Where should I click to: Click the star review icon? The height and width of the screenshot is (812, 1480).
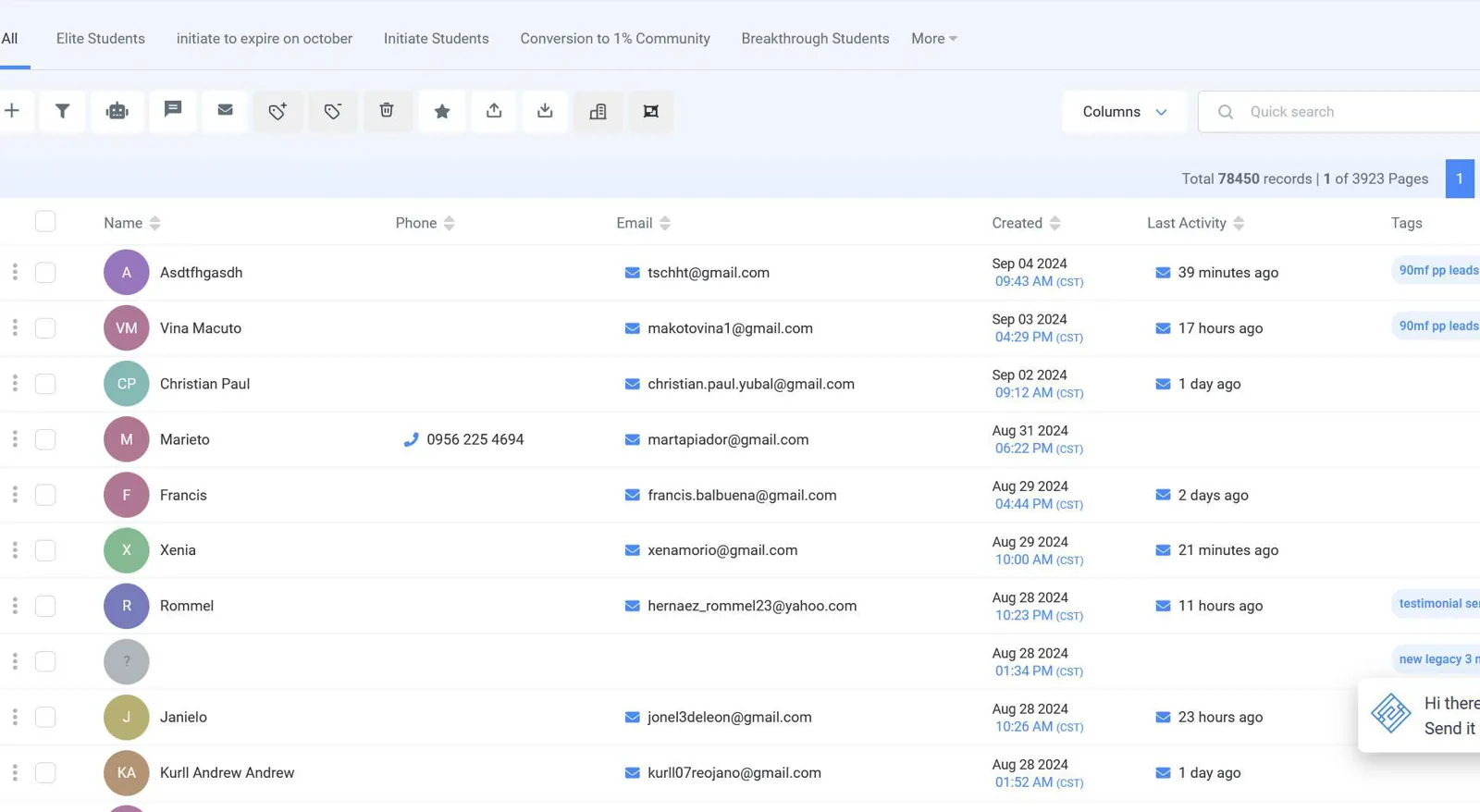442,111
